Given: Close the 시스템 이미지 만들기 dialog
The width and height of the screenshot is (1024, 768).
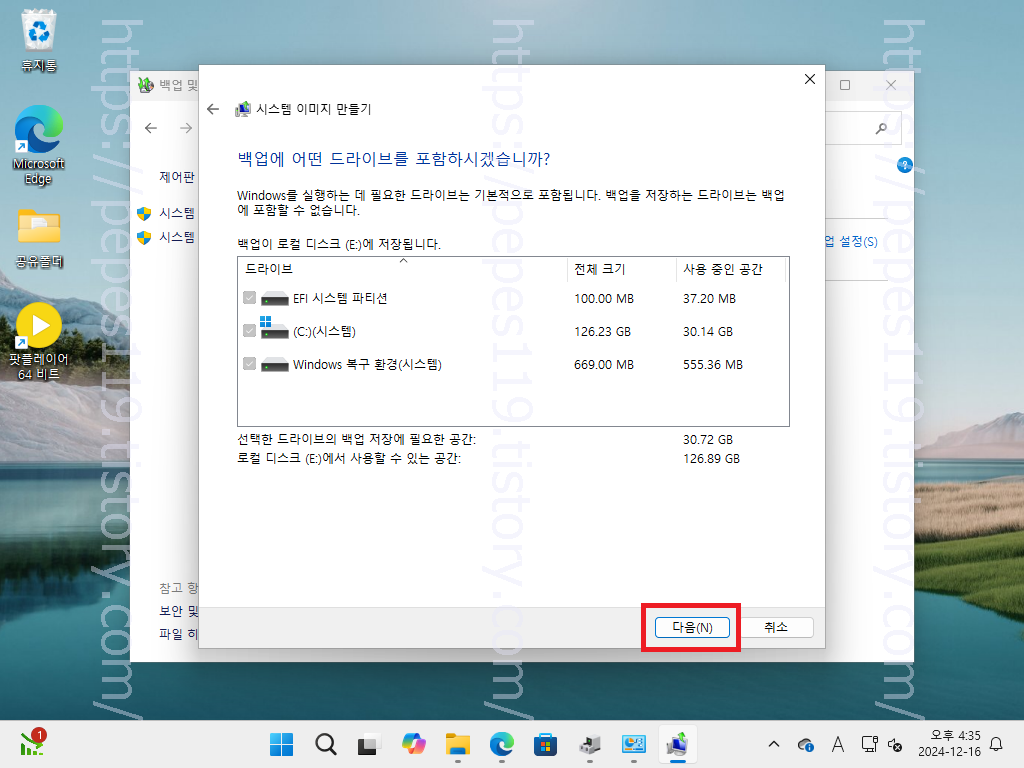Looking at the screenshot, I should click(x=810, y=79).
